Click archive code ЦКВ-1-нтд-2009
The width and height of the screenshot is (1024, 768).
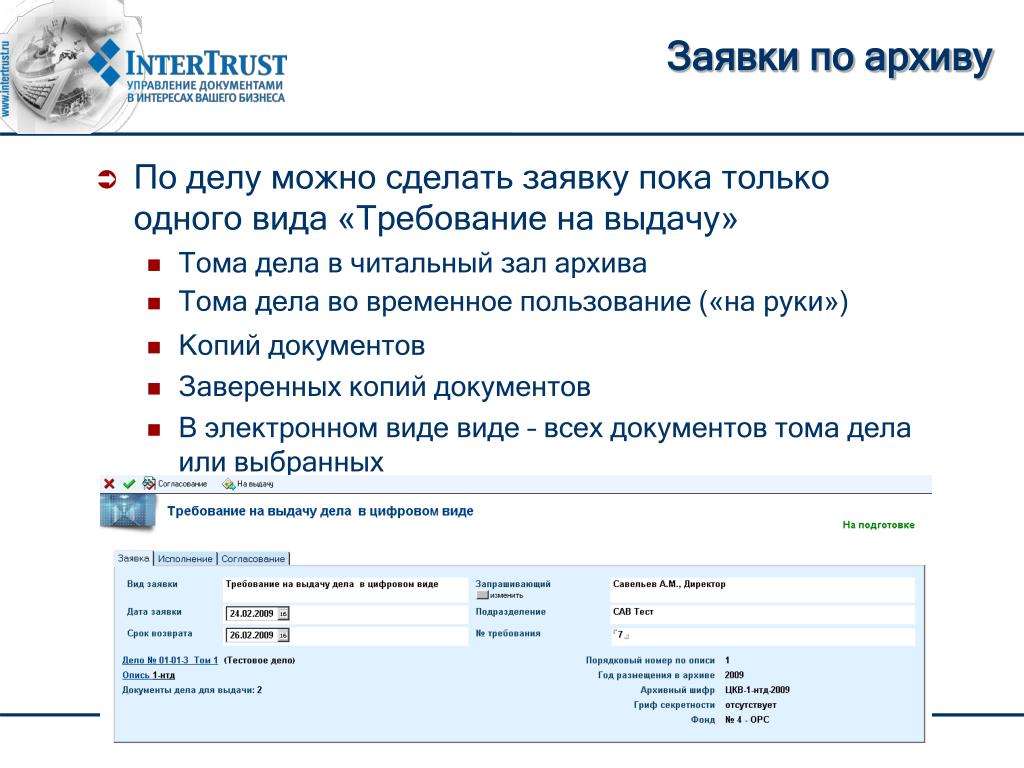(757, 690)
